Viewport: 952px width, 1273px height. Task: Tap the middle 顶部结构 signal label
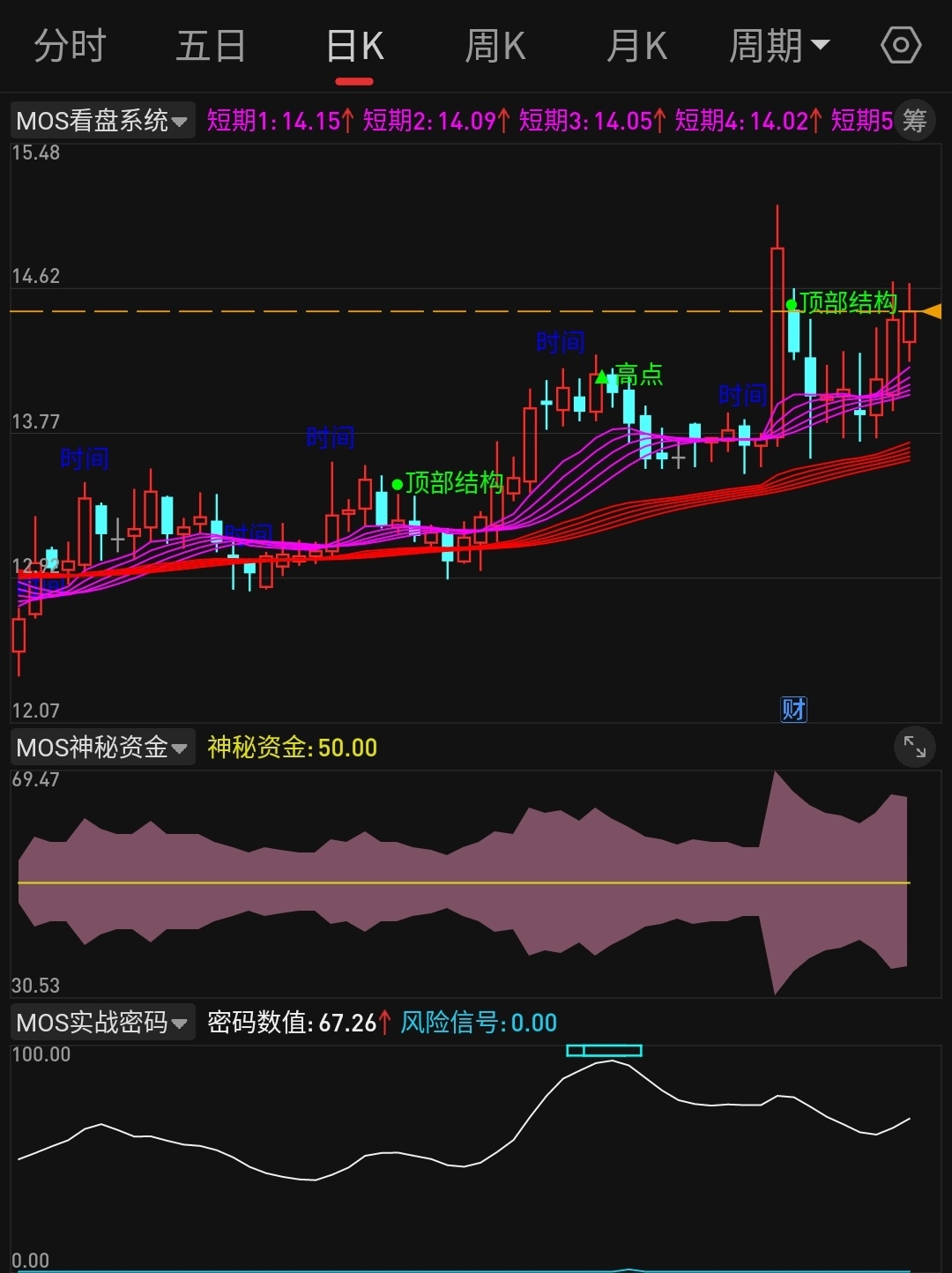coord(454,483)
